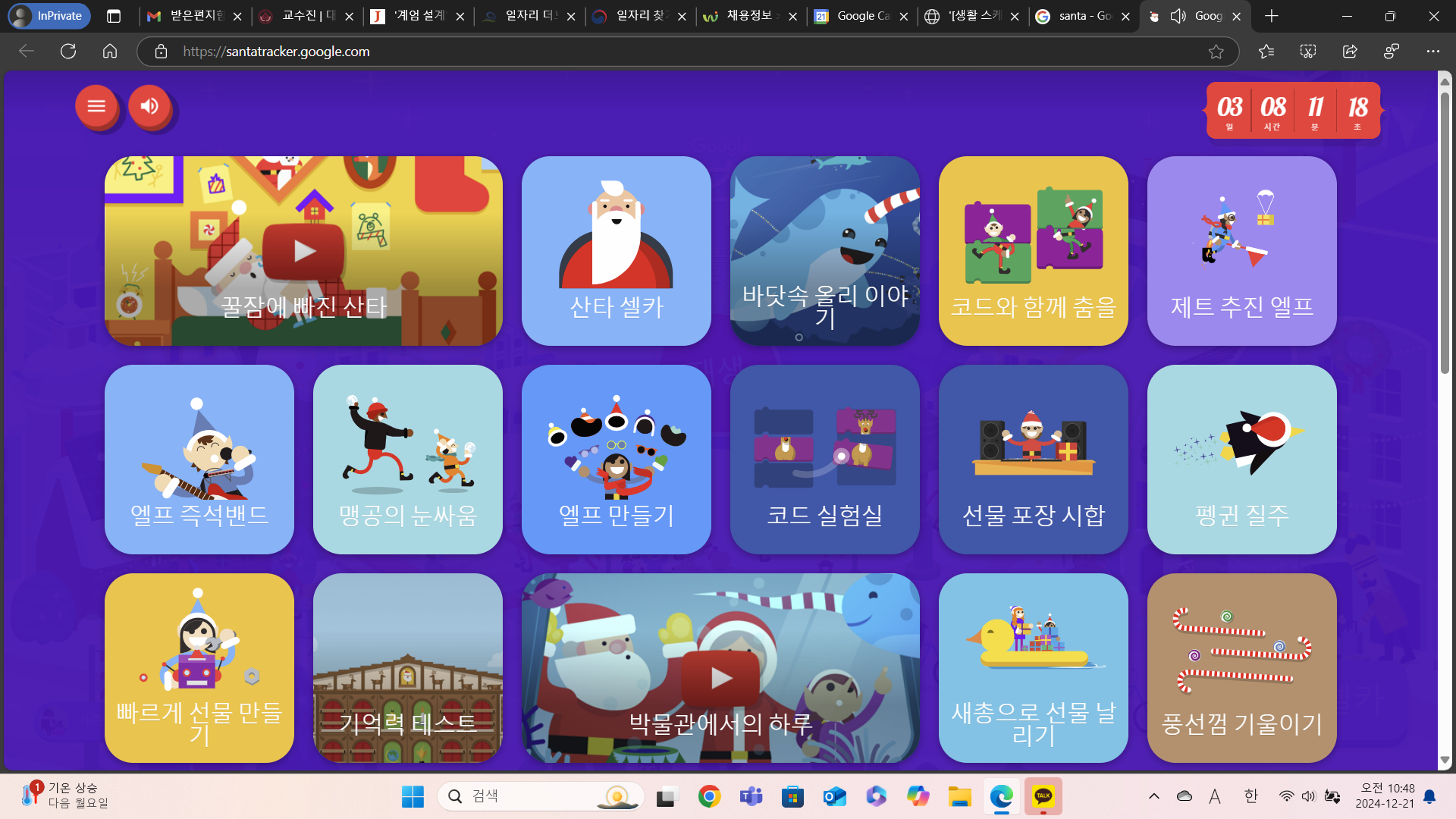The width and height of the screenshot is (1456, 819).
Task: Launch 선물 포장 시합 game
Action: [x=1033, y=460]
